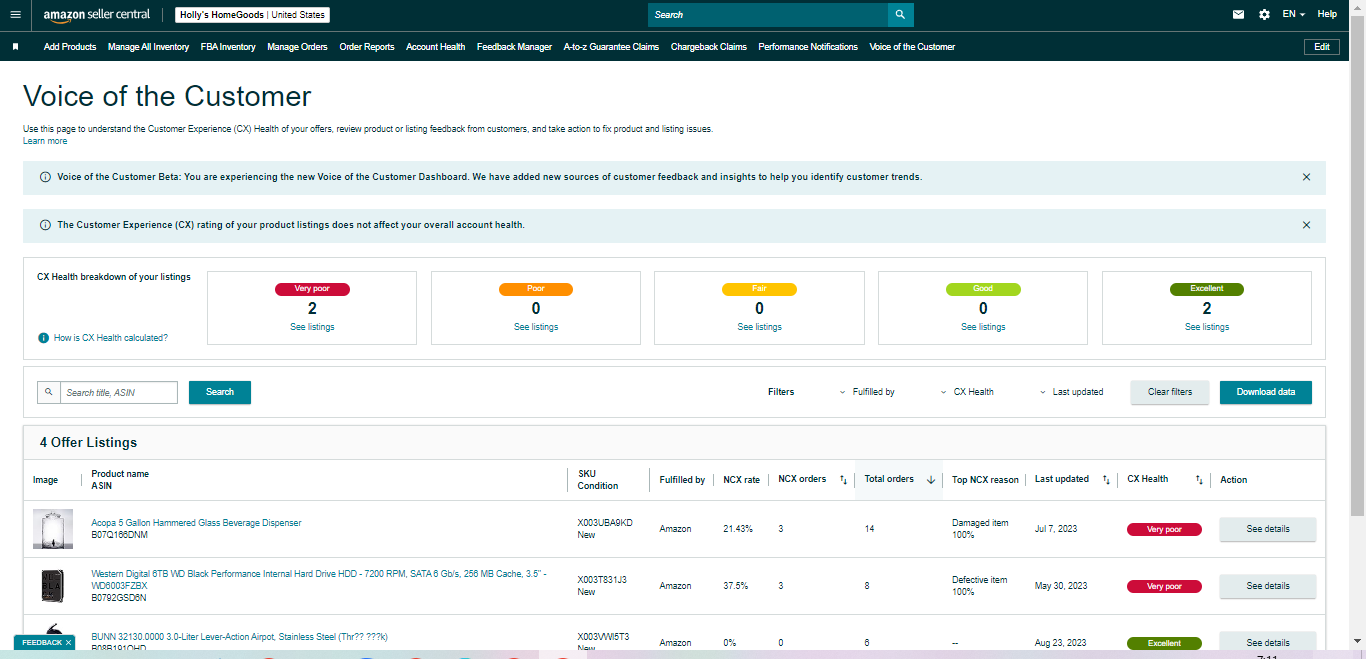
Task: Dismiss the CX rating account health banner
Action: [x=1306, y=225]
